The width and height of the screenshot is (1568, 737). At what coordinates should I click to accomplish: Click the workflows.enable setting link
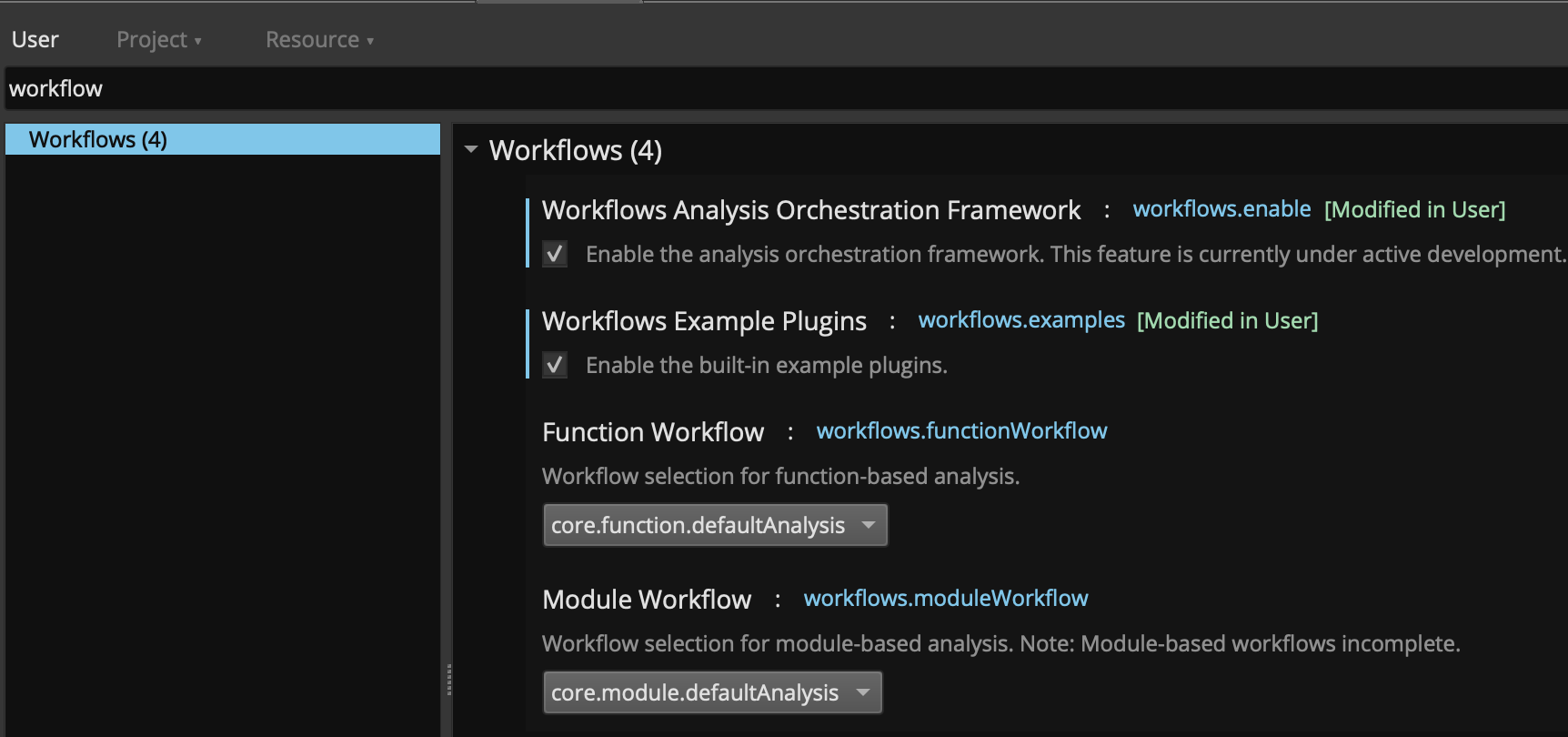click(1221, 209)
